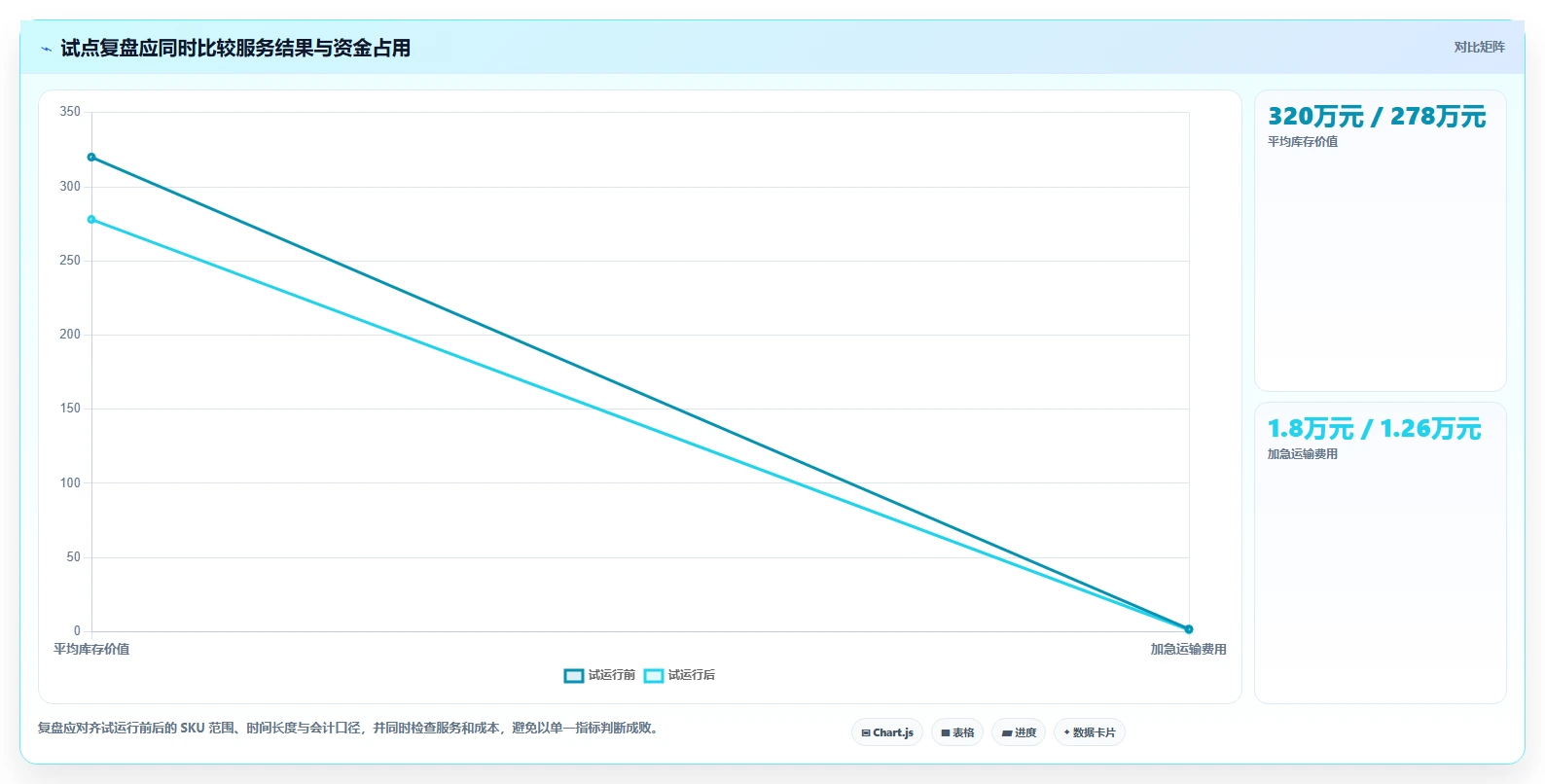1545x784 pixels.
Task: Select the 进度 chip
Action: [1019, 732]
